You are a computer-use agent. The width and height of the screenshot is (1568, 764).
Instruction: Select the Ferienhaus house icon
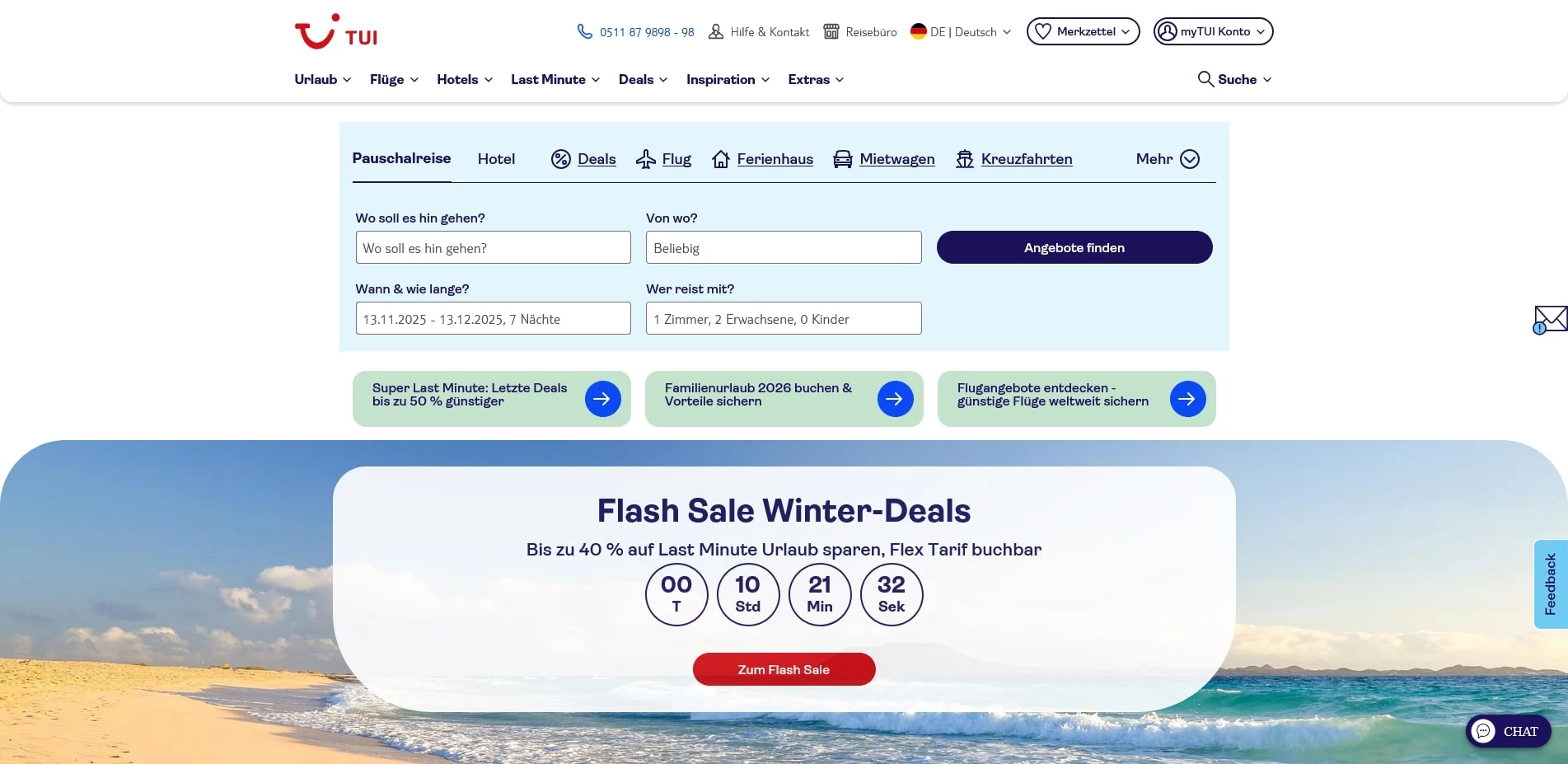723,159
